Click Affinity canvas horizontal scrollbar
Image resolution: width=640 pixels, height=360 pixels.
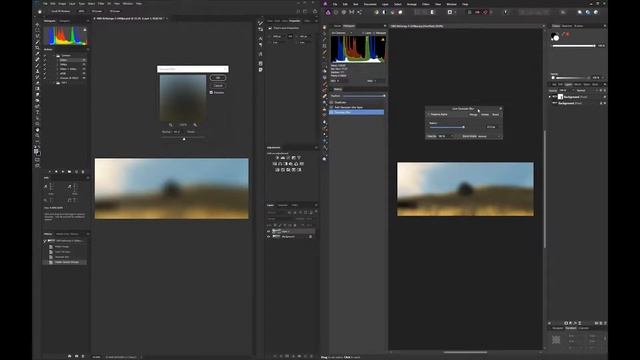click(x=465, y=352)
